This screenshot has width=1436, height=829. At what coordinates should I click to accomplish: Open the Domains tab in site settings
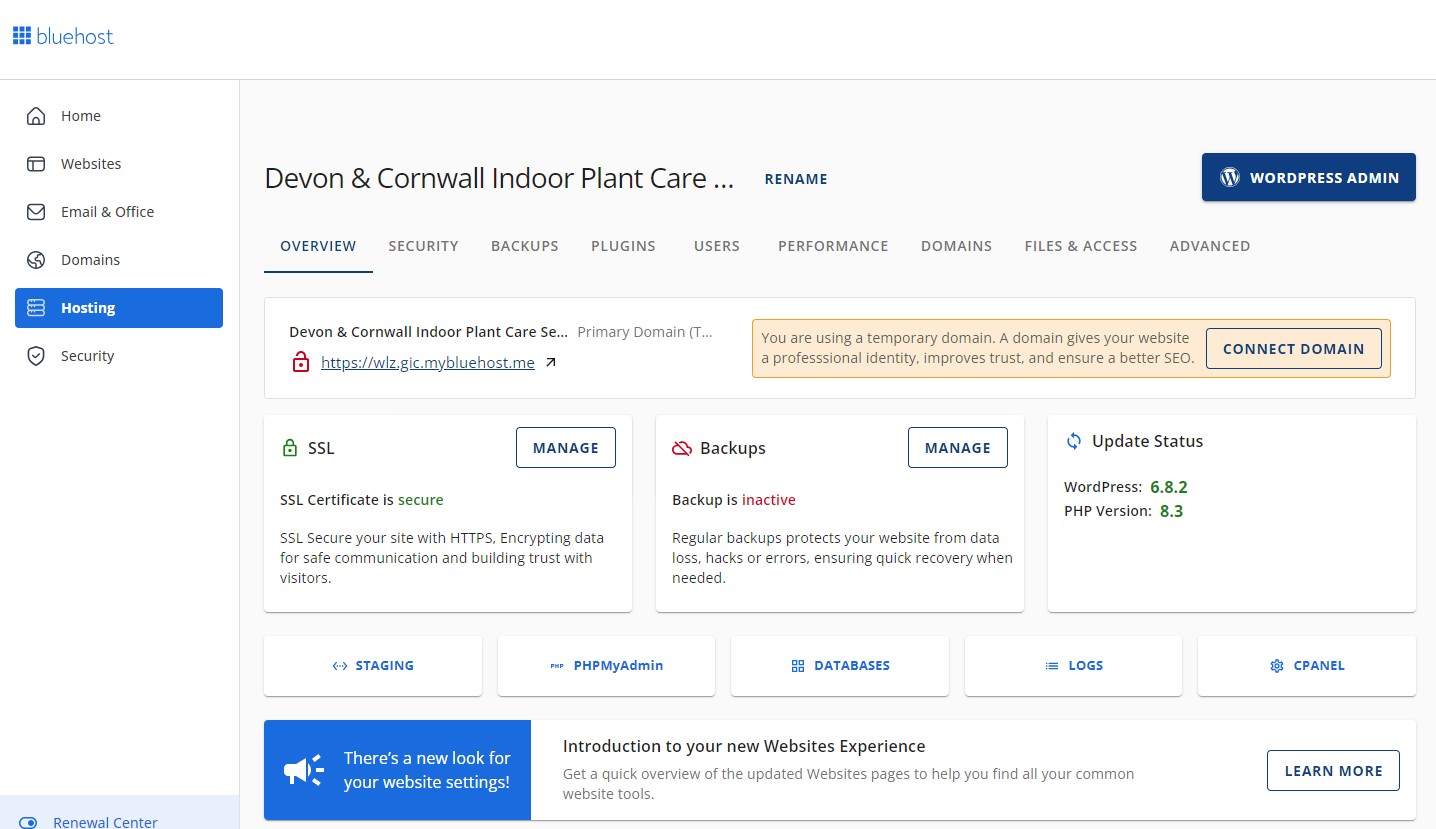click(x=957, y=246)
